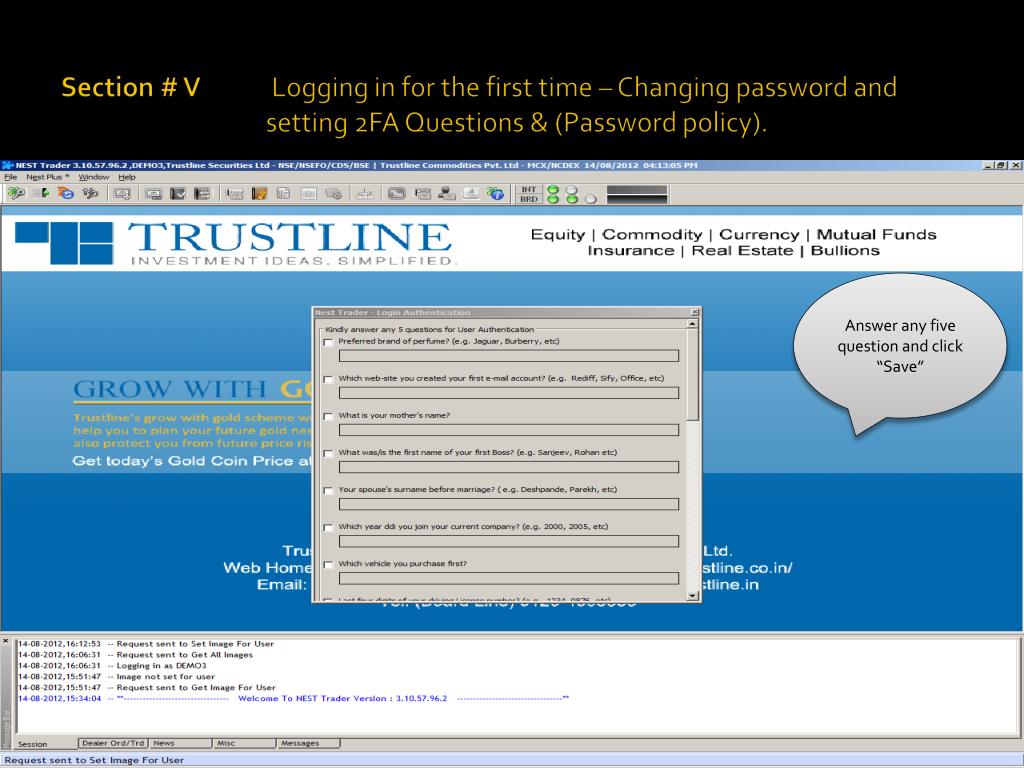Click the grey panel icon right of notebook
The height and width of the screenshot is (768, 1024).
(283, 194)
